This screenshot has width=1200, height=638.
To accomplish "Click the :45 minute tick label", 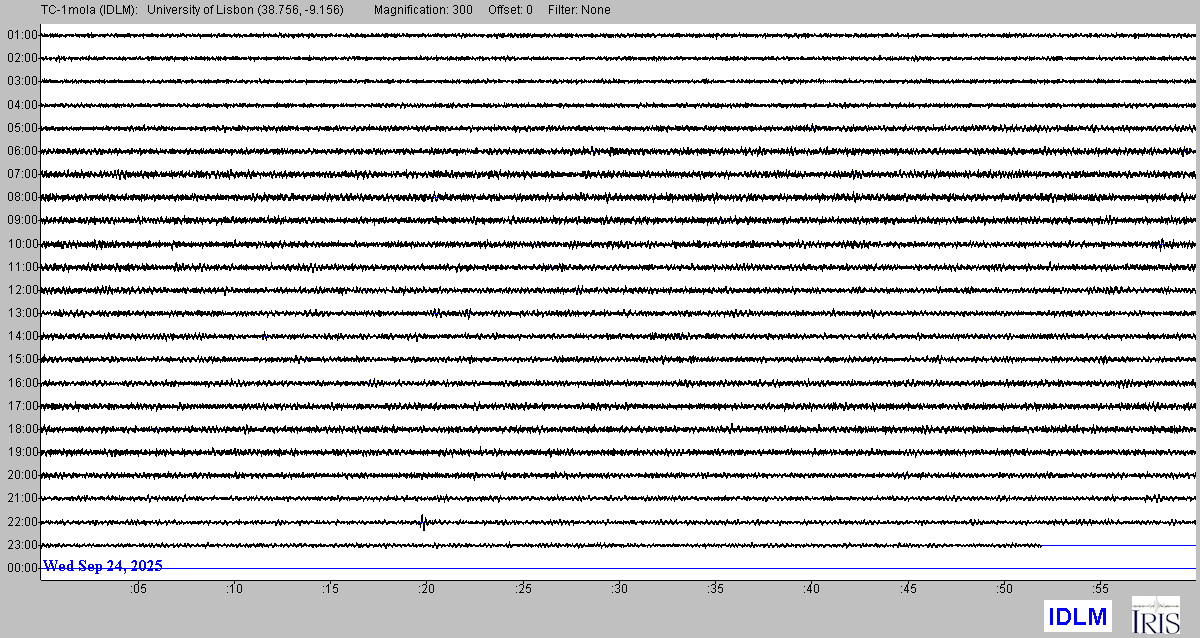I will click(908, 589).
